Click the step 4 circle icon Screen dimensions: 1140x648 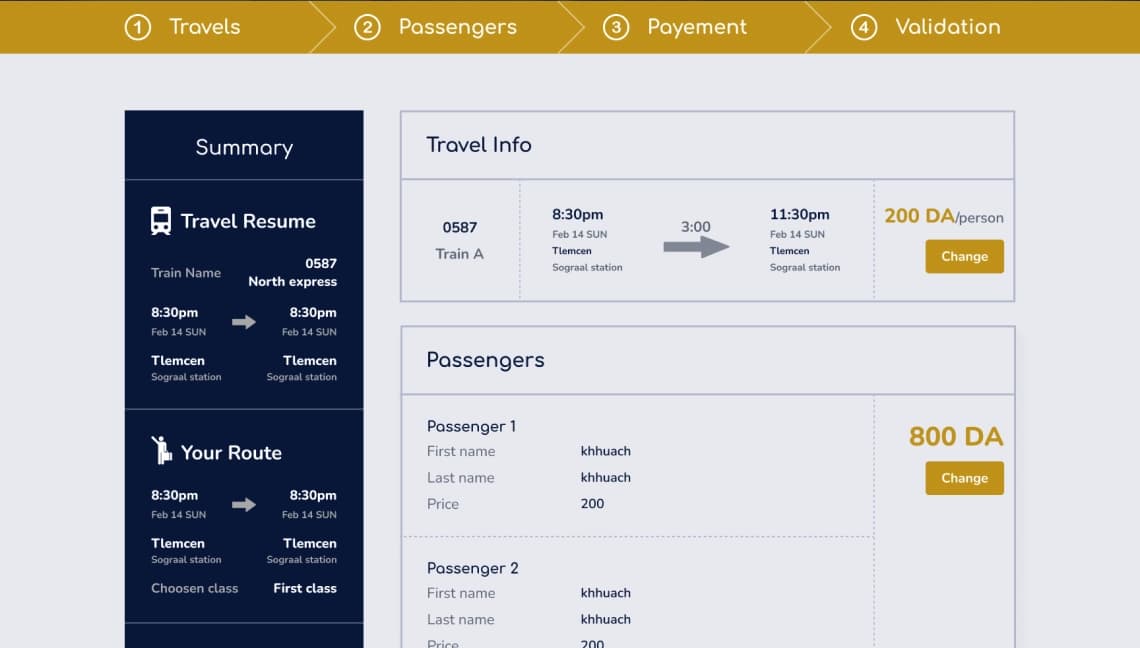[864, 28]
